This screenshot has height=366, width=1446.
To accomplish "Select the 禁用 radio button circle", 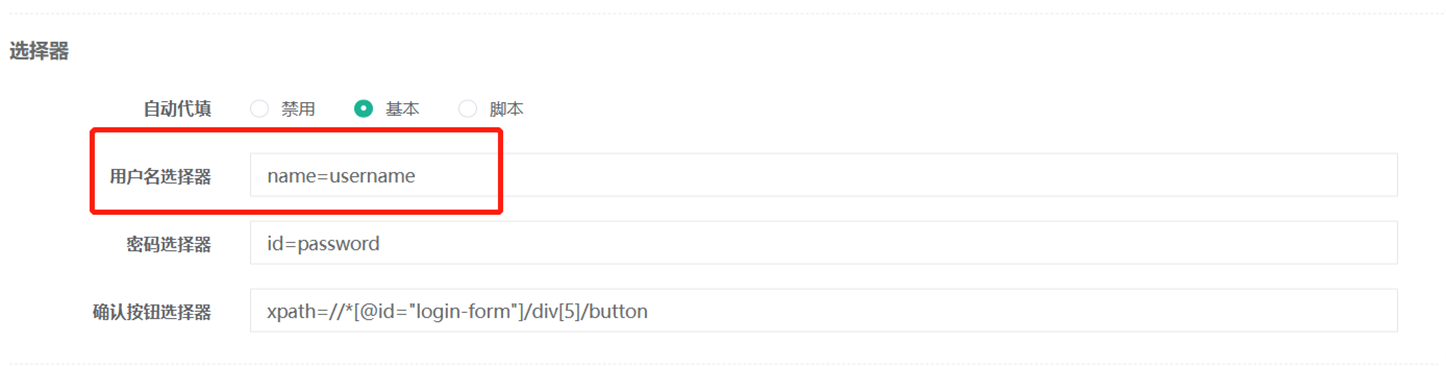I will 259,109.
